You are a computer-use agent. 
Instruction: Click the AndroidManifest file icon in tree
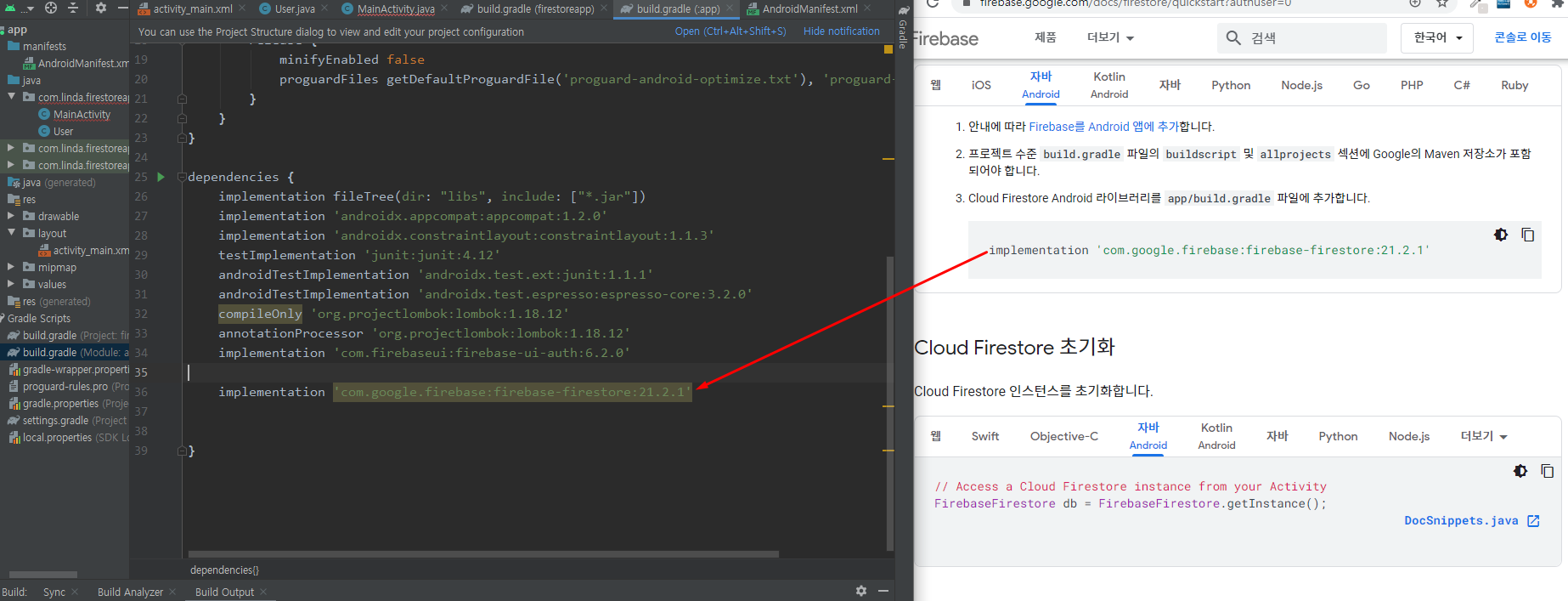(x=29, y=63)
